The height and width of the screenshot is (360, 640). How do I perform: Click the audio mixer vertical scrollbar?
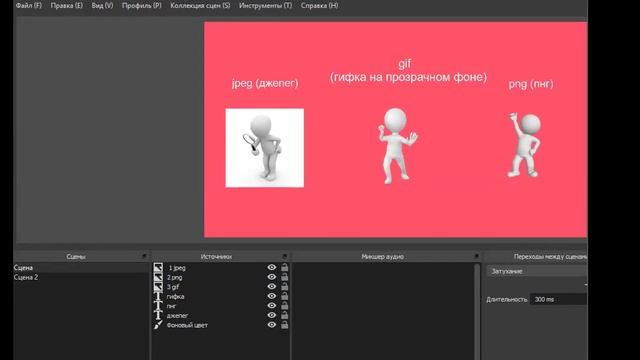pyautogui.click(x=477, y=311)
